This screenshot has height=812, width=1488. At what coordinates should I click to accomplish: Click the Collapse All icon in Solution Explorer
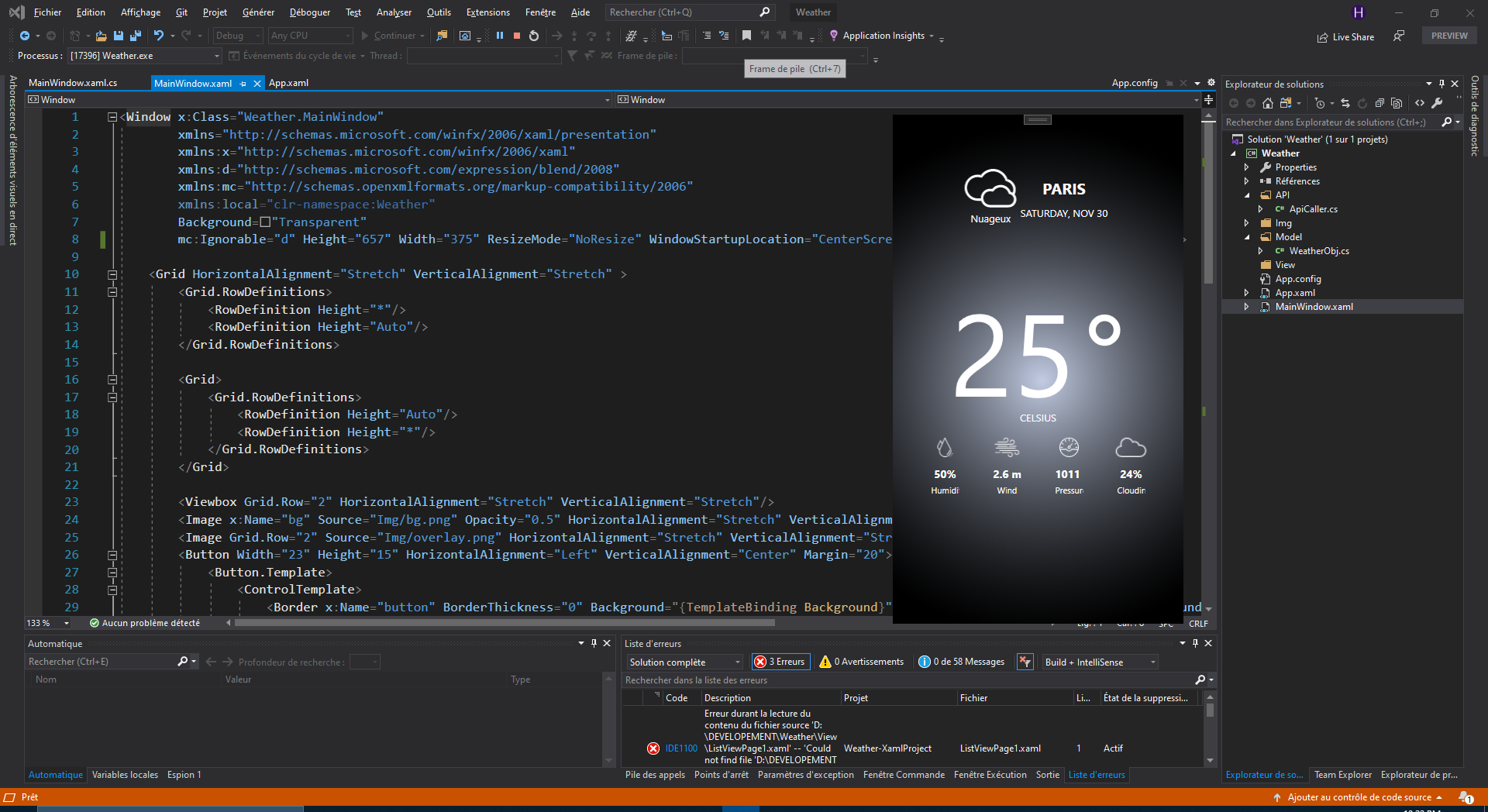click(1379, 102)
